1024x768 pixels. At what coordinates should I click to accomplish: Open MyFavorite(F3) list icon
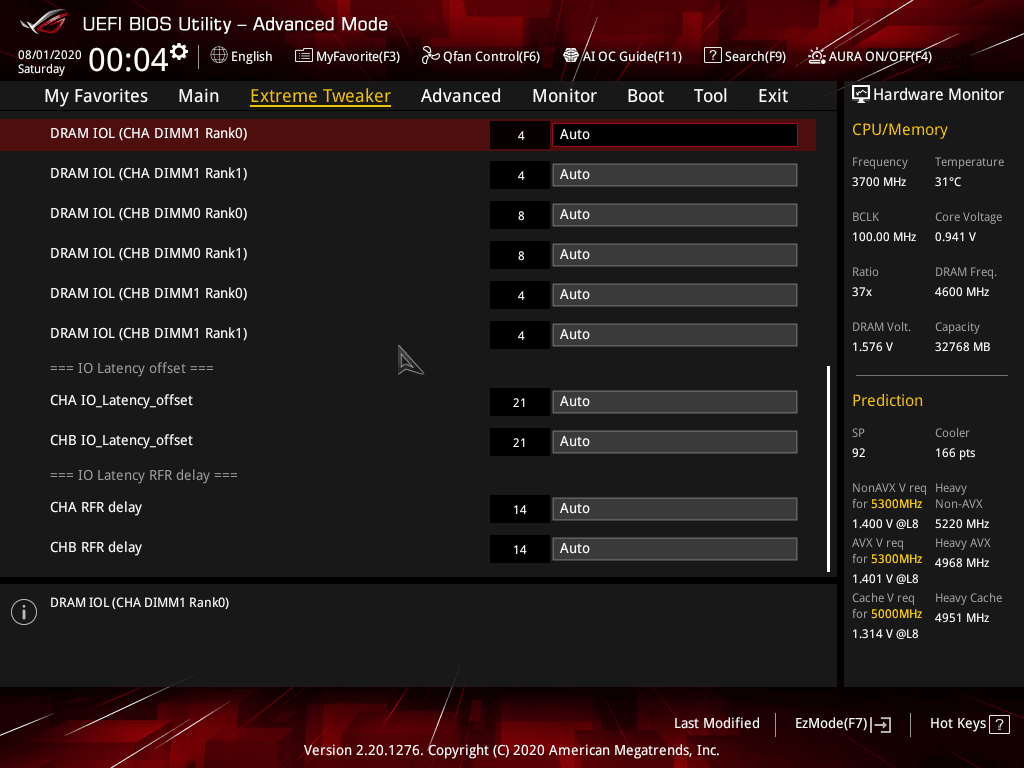(x=303, y=56)
